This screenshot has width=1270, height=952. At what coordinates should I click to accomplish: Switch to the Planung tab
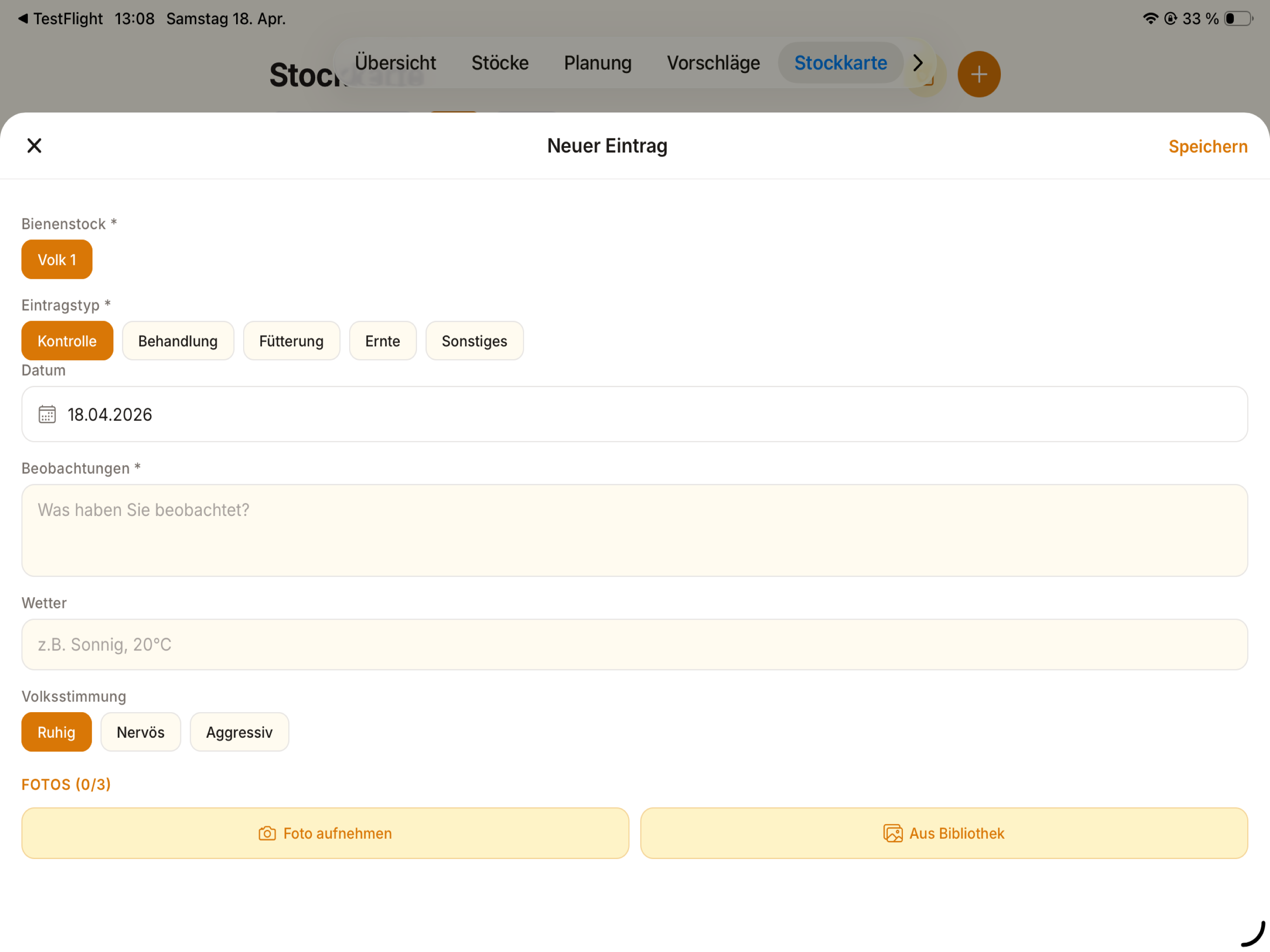(x=598, y=63)
